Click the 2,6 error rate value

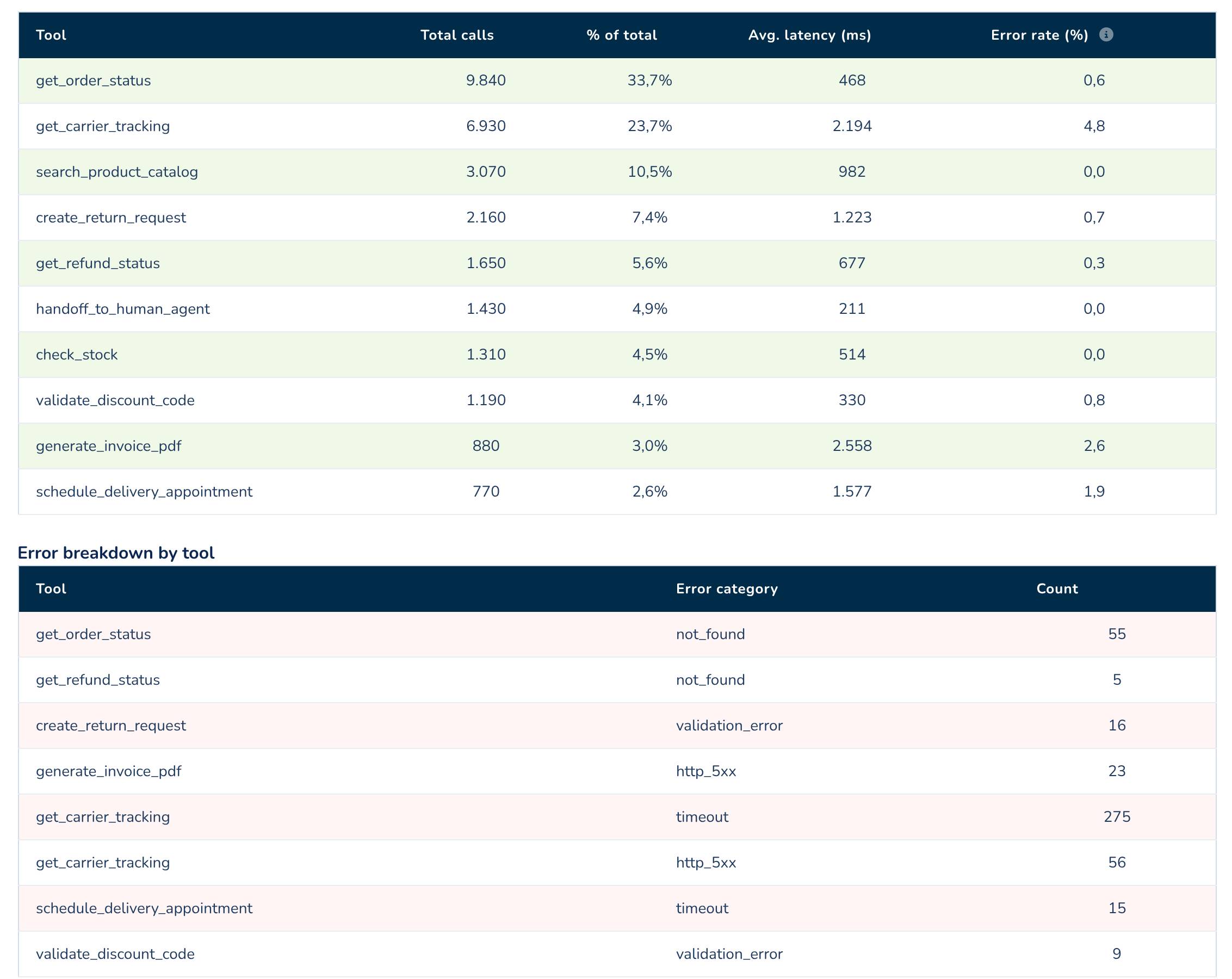click(x=1094, y=447)
